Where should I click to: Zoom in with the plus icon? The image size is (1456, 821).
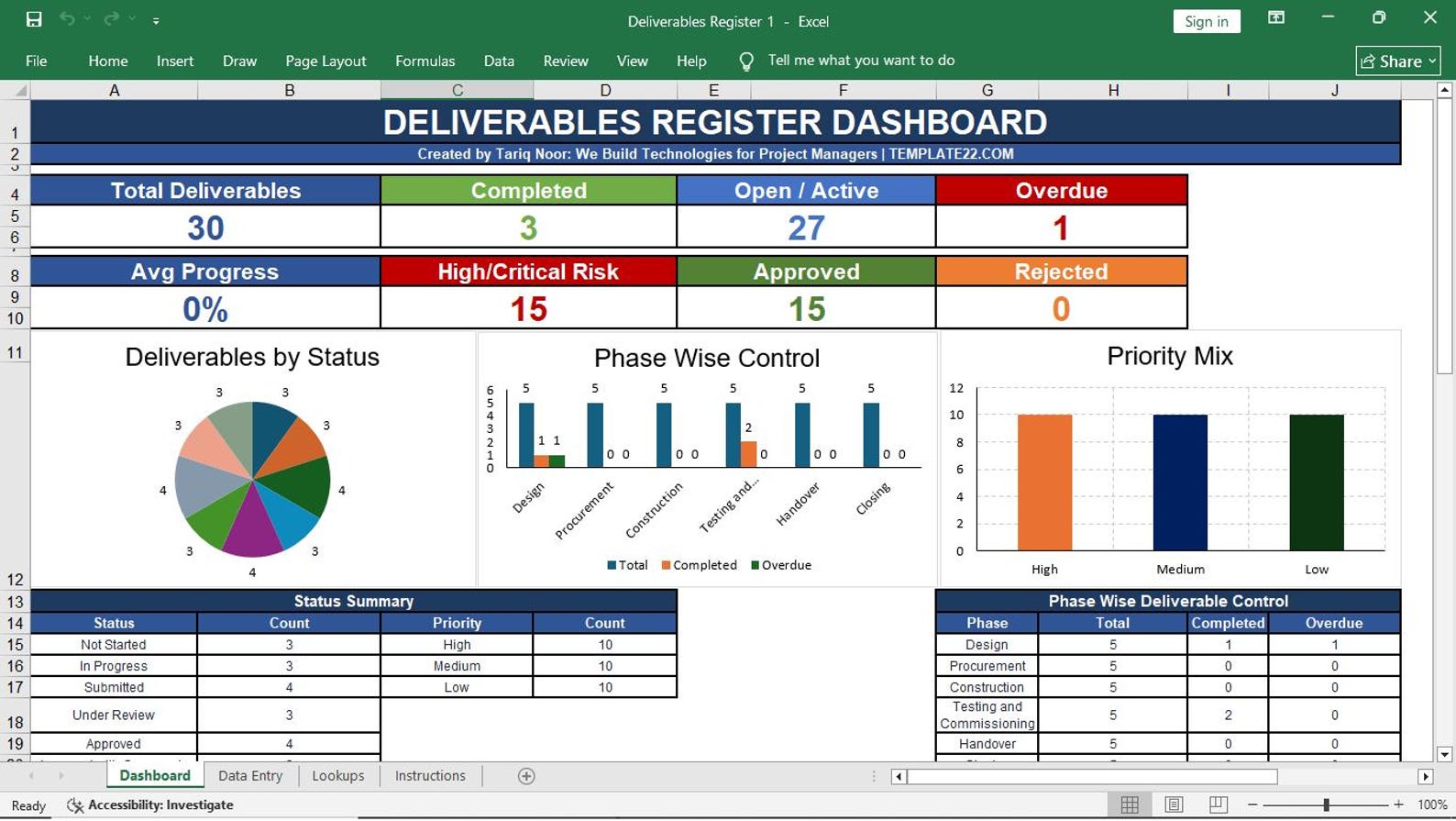coord(1398,804)
